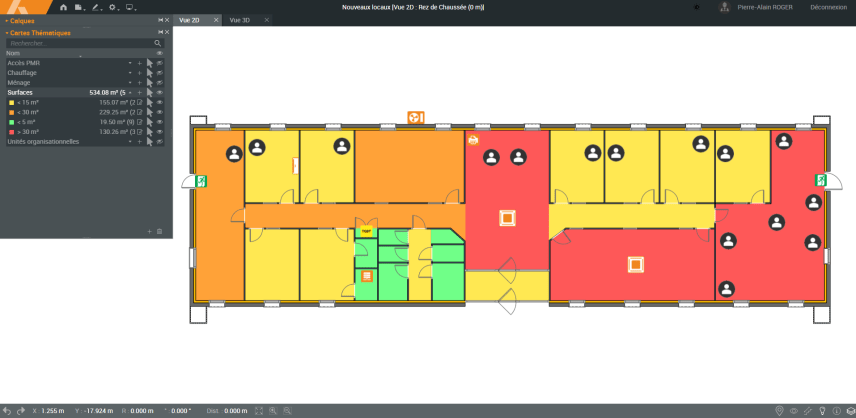Show the Unités organisationnelles map
This screenshot has width=856, height=418.
point(160,142)
